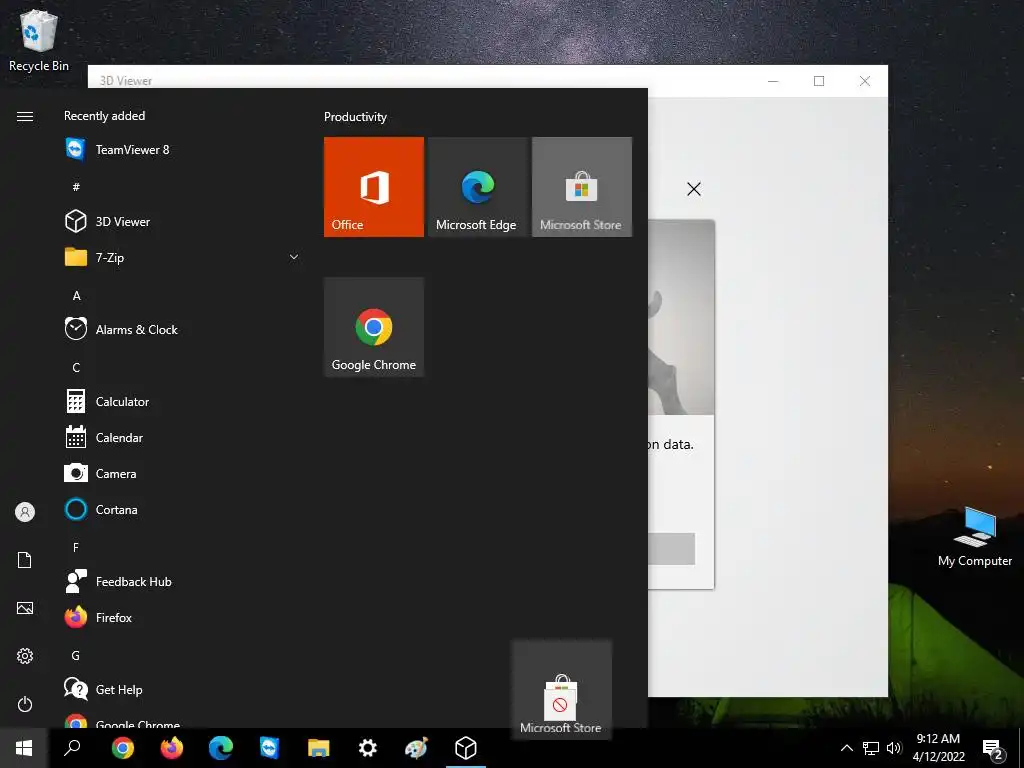Select the Recycle Bin desktop icon
The width and height of the screenshot is (1024, 768).
click(x=39, y=41)
